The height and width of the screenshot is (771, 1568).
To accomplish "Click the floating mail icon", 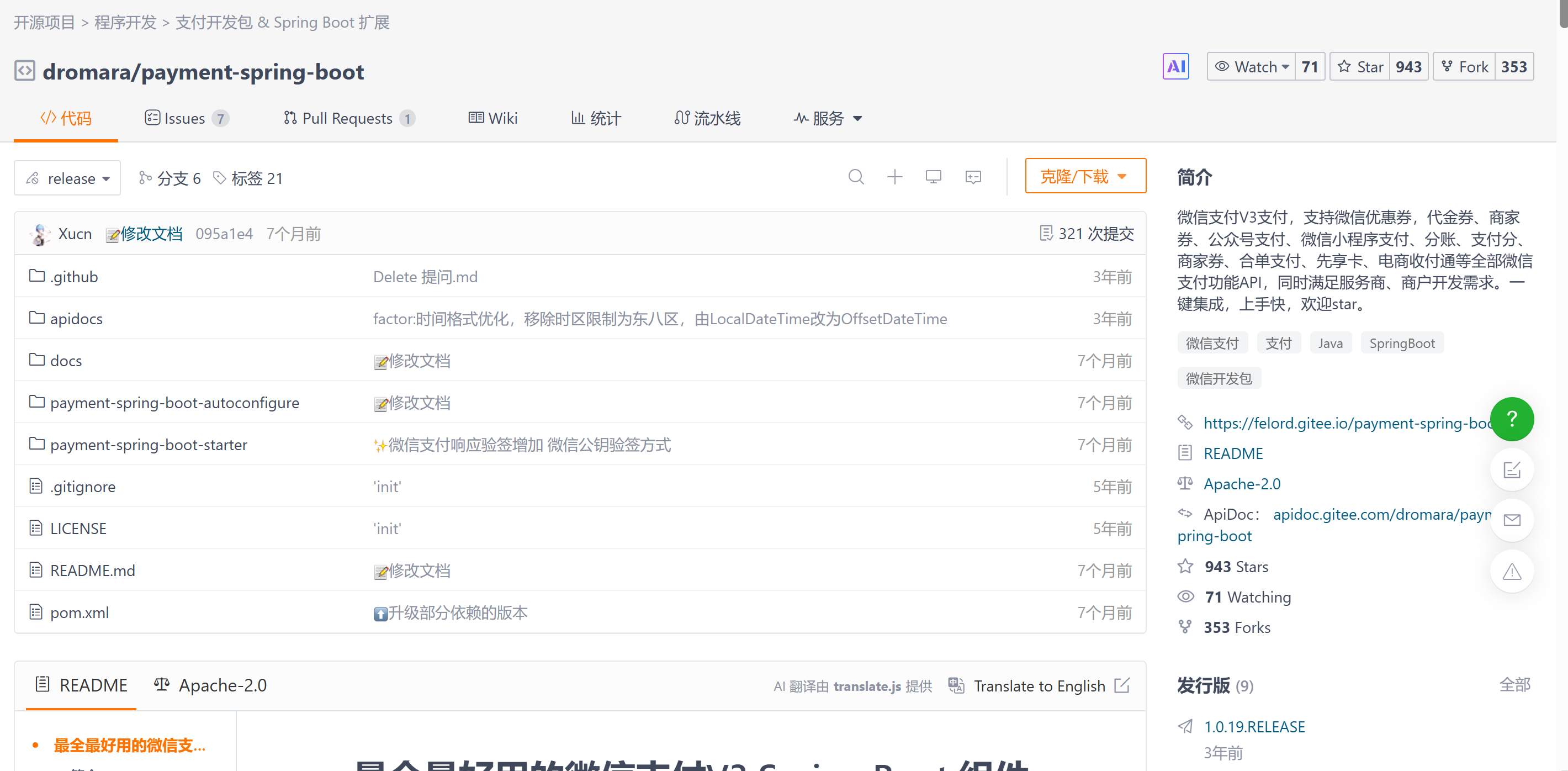I will [x=1512, y=520].
